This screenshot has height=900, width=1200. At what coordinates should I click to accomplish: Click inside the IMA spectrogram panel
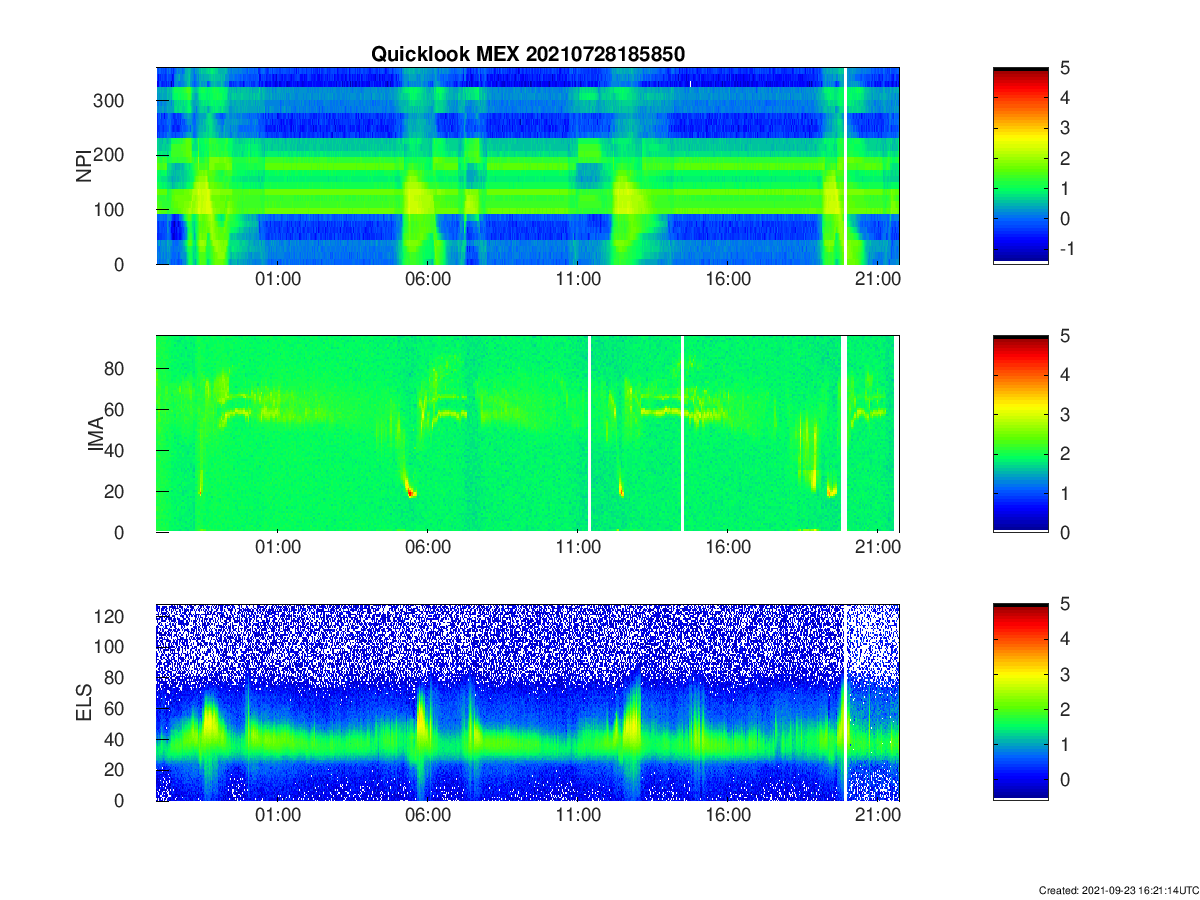tap(528, 433)
